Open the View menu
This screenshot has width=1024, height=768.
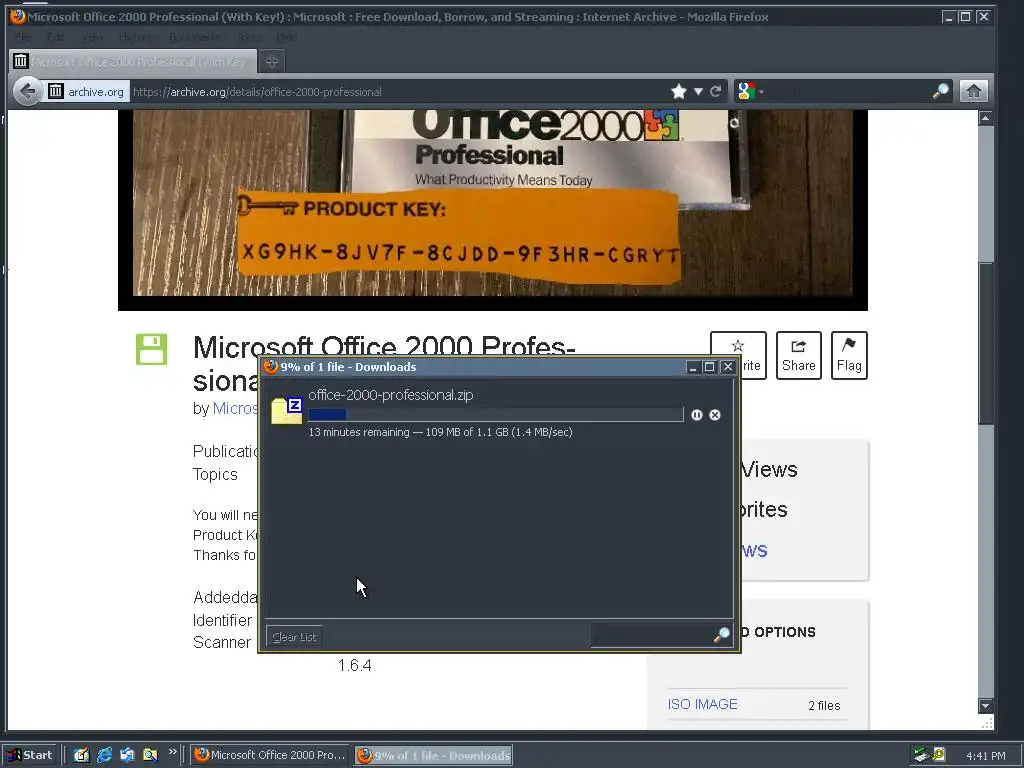coord(92,37)
